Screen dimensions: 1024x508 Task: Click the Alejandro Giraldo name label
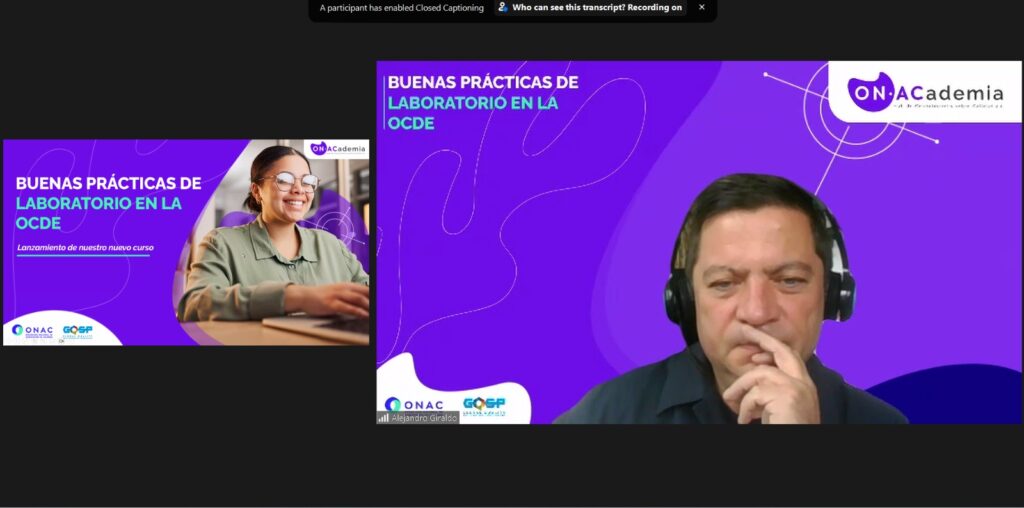[423, 417]
